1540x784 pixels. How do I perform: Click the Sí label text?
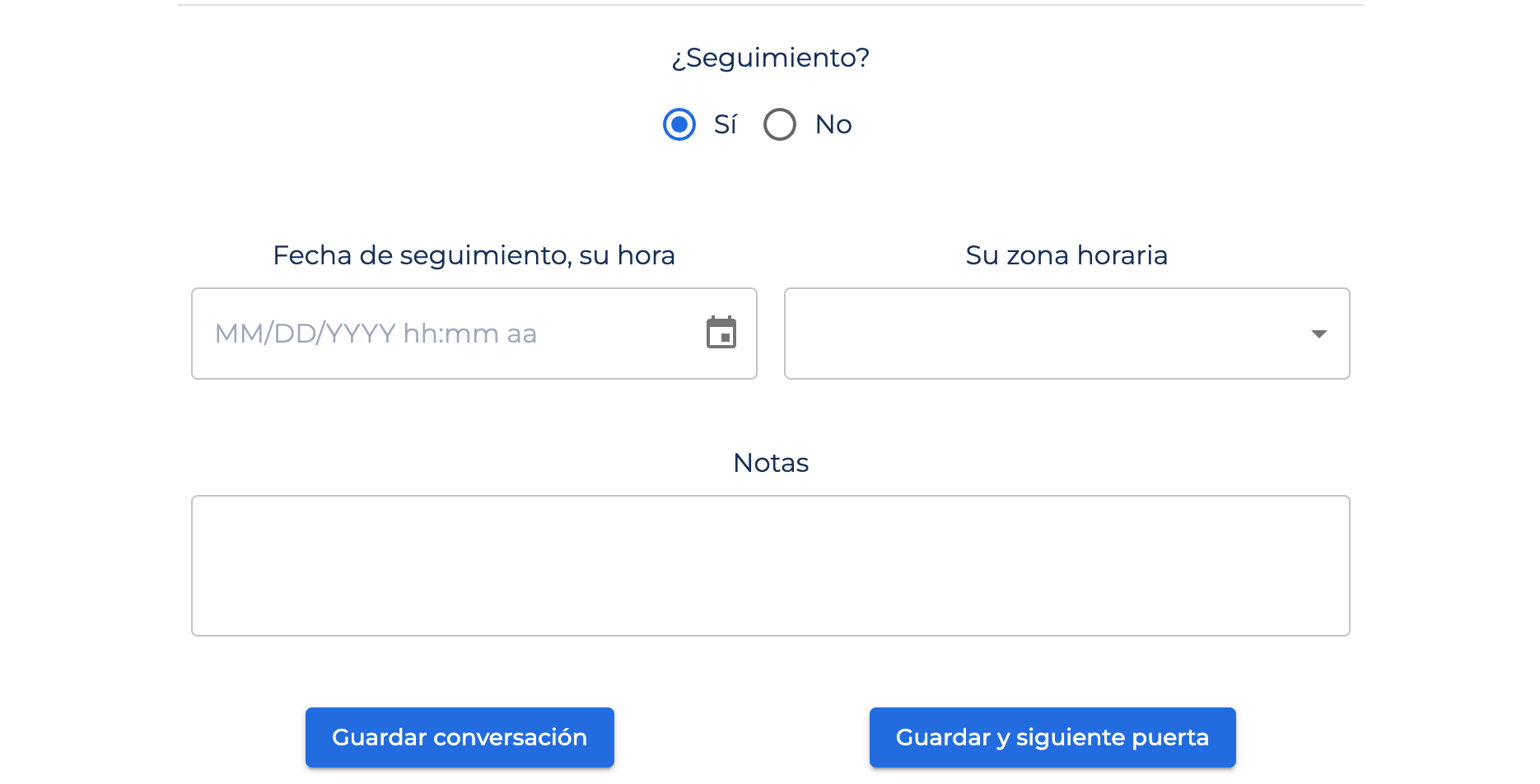click(x=725, y=124)
